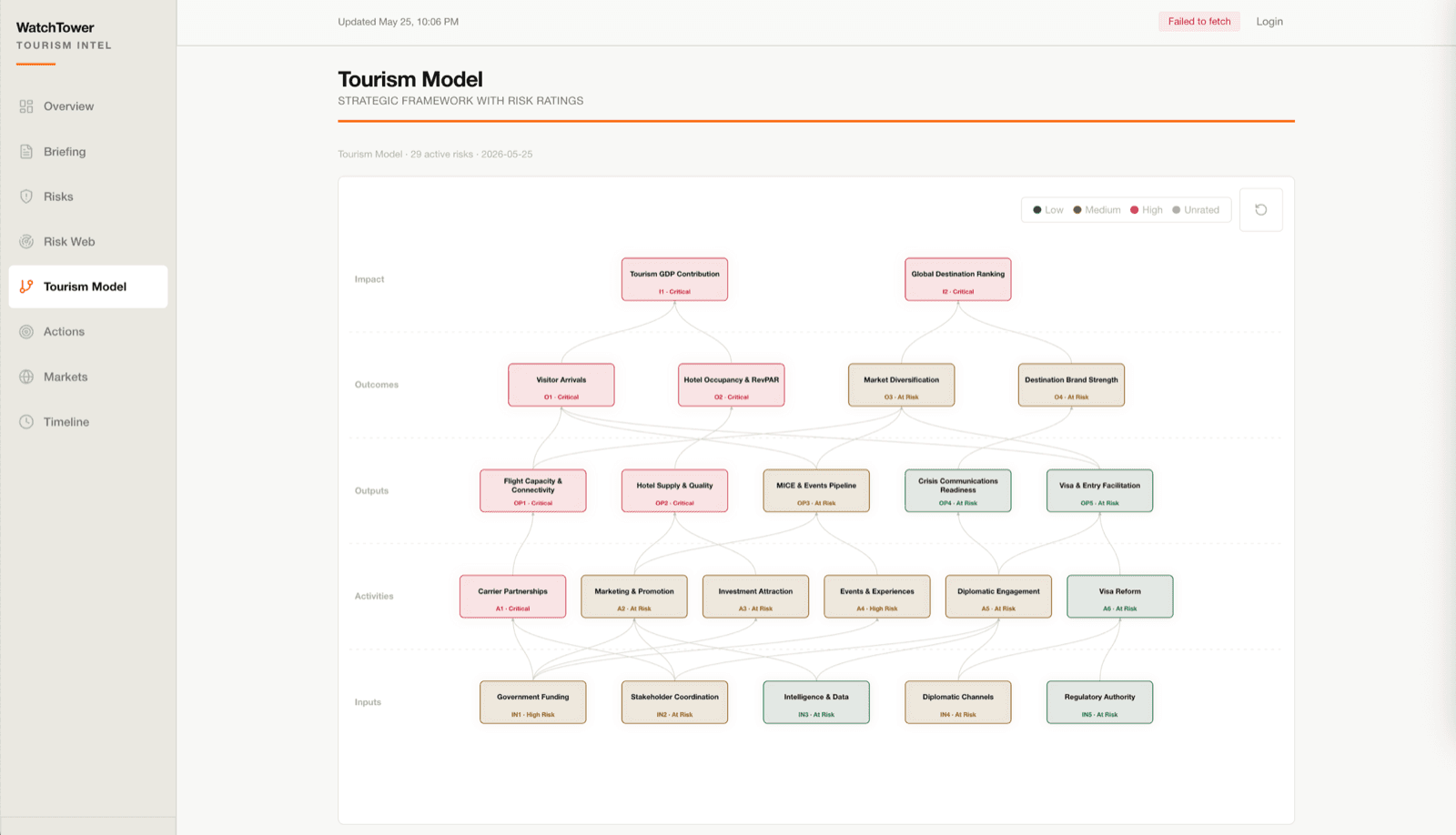Click the High legend red dot
Screen dimensions: 1456x835
(1135, 210)
